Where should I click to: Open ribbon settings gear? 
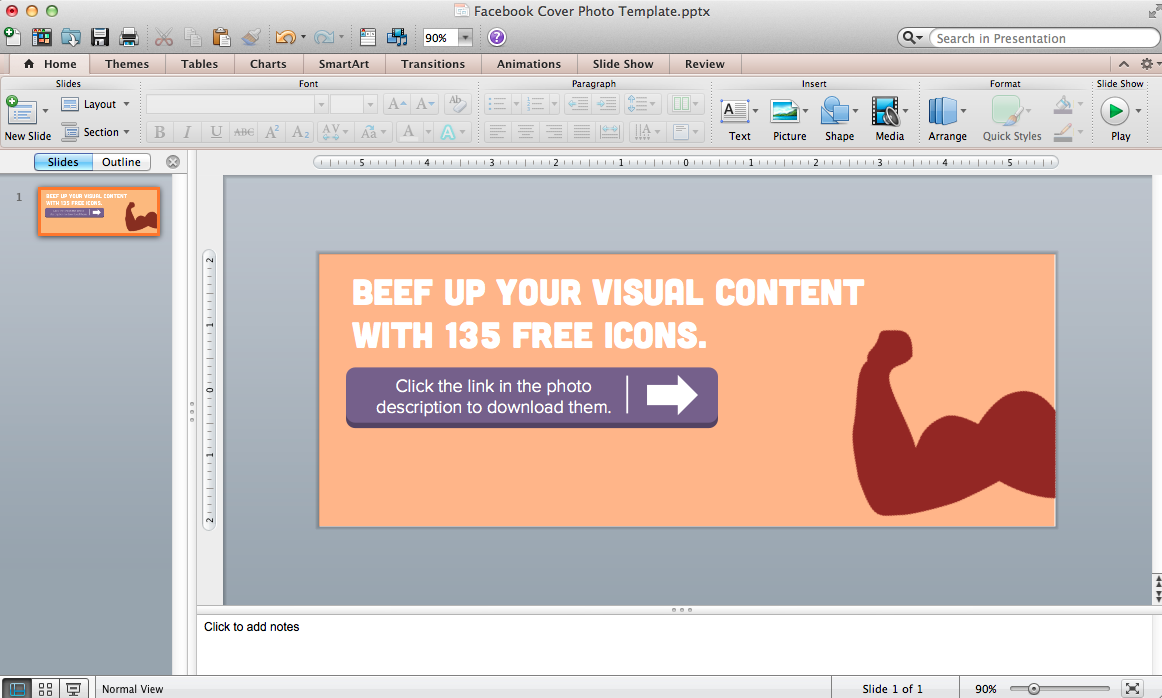[x=1146, y=64]
